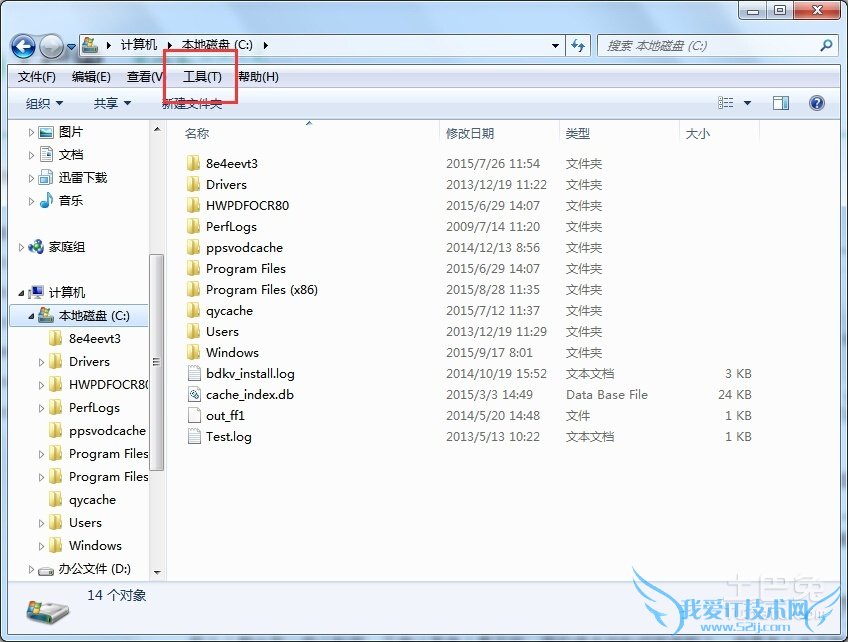
Task: Select the Drivers folder icon in the file list
Action: tap(193, 184)
